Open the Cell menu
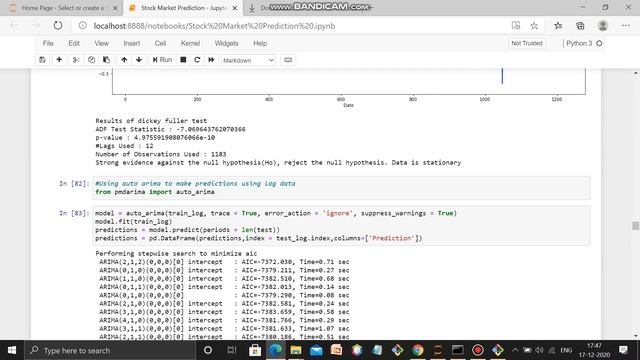640x360 pixels. click(x=160, y=43)
